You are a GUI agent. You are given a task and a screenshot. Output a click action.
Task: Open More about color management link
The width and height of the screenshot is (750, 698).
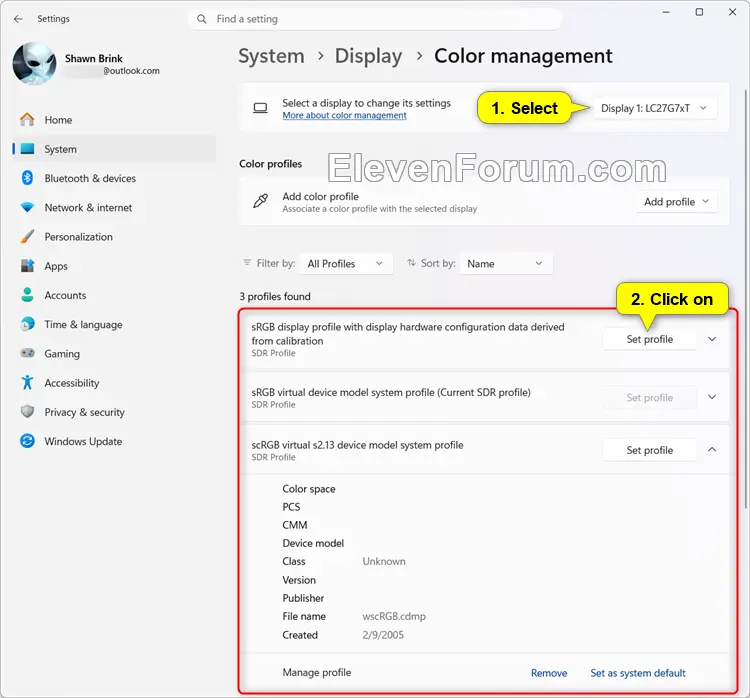click(x=344, y=115)
